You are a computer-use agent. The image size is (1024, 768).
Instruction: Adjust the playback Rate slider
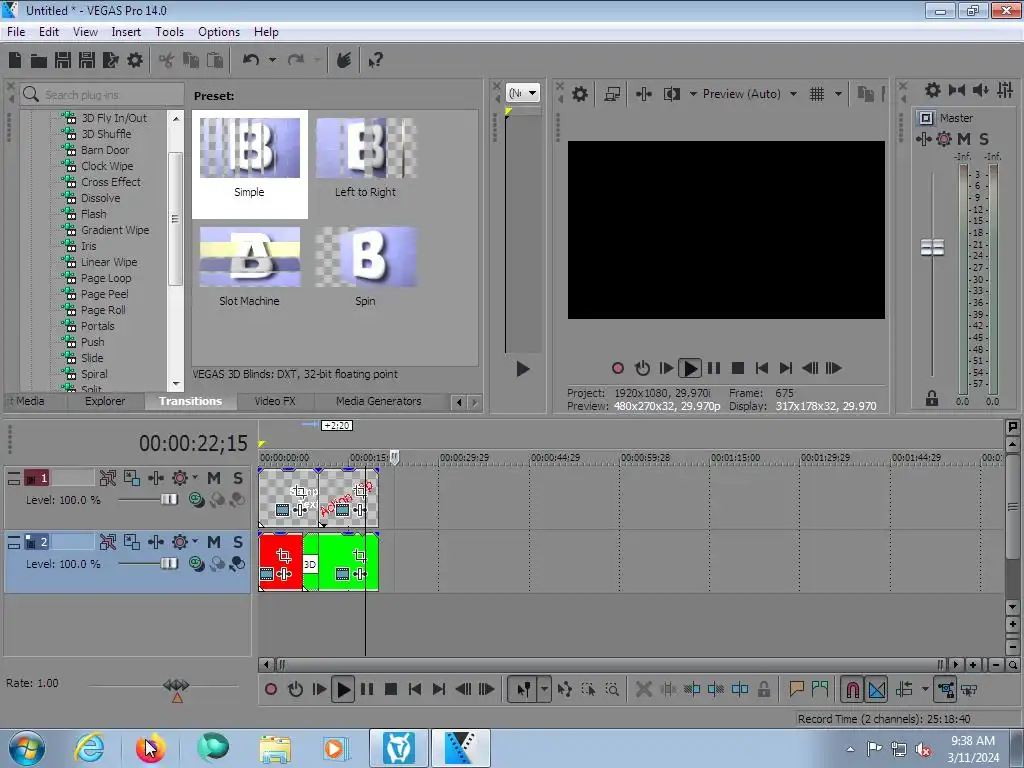tap(176, 685)
